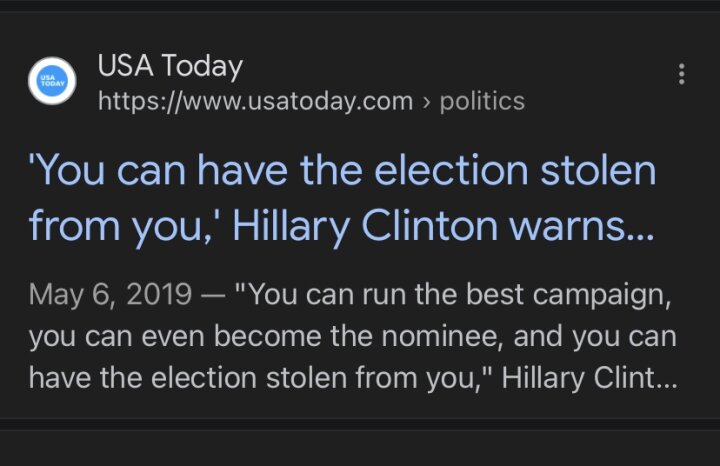This screenshot has width=720, height=466.
Task: Click the round USA Today favicon logo
Action: (52, 81)
